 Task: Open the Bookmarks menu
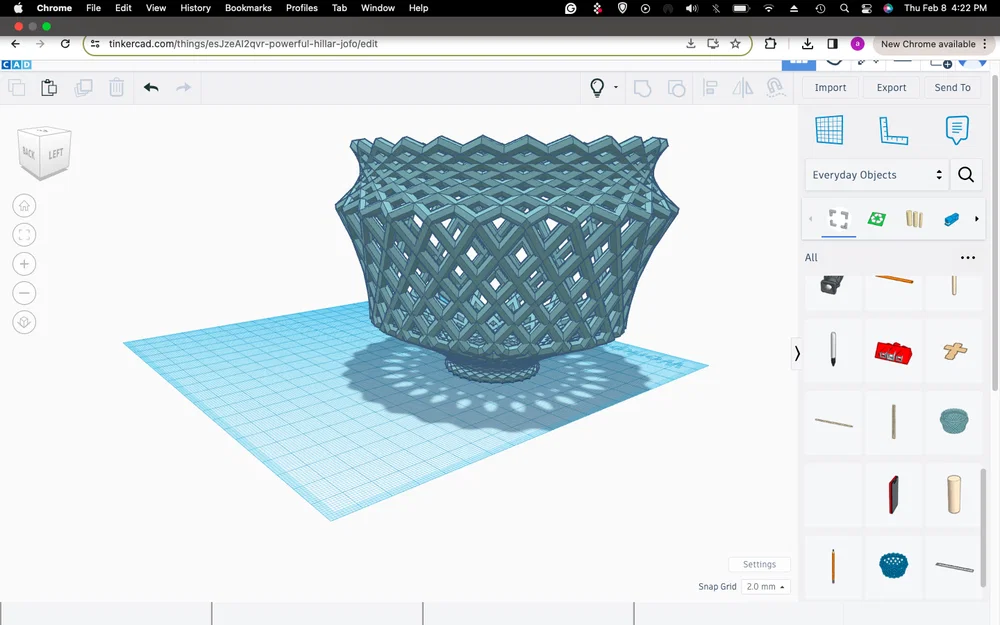tap(247, 8)
